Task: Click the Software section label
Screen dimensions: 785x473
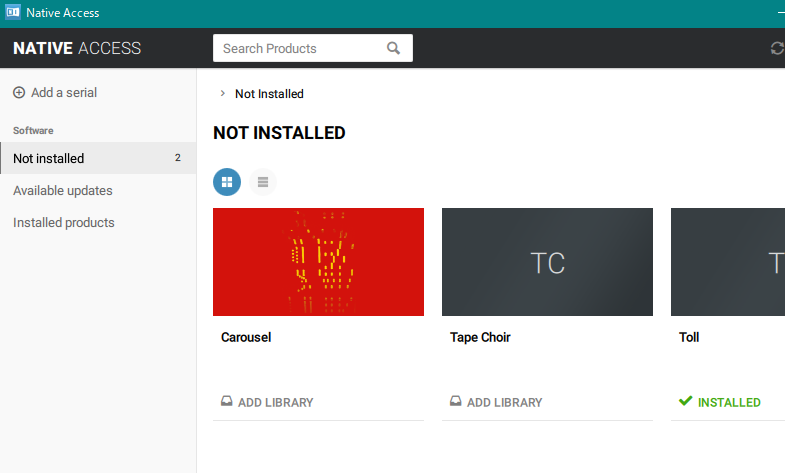Action: coord(33,131)
